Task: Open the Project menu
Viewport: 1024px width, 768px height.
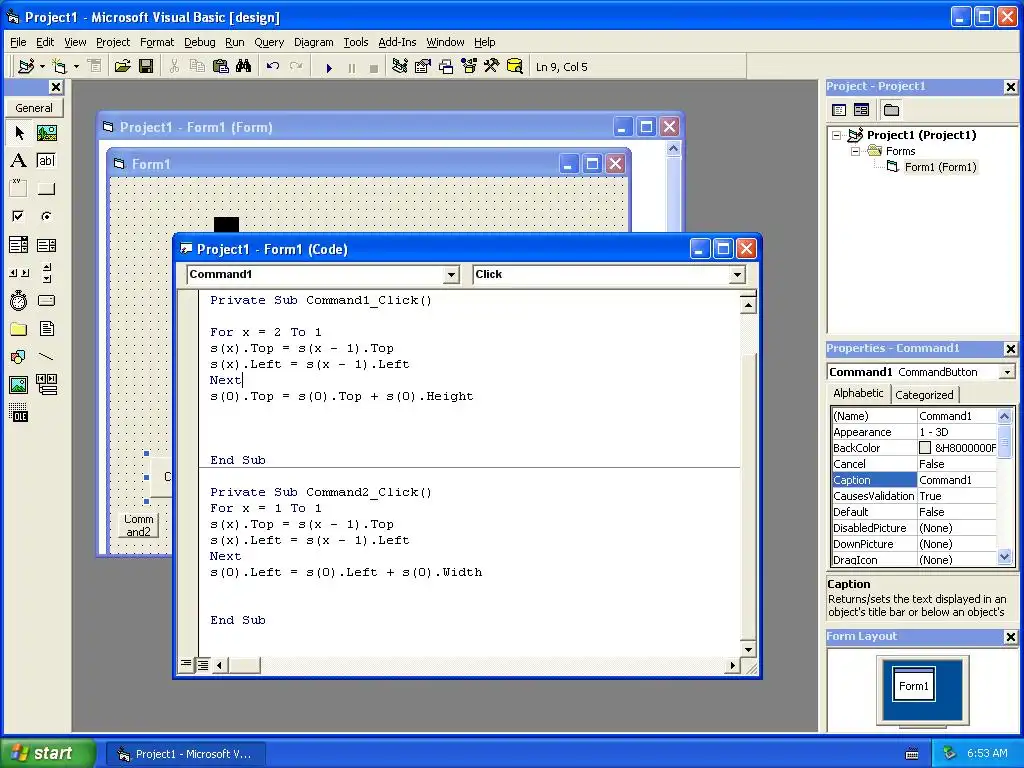Action: pos(113,42)
